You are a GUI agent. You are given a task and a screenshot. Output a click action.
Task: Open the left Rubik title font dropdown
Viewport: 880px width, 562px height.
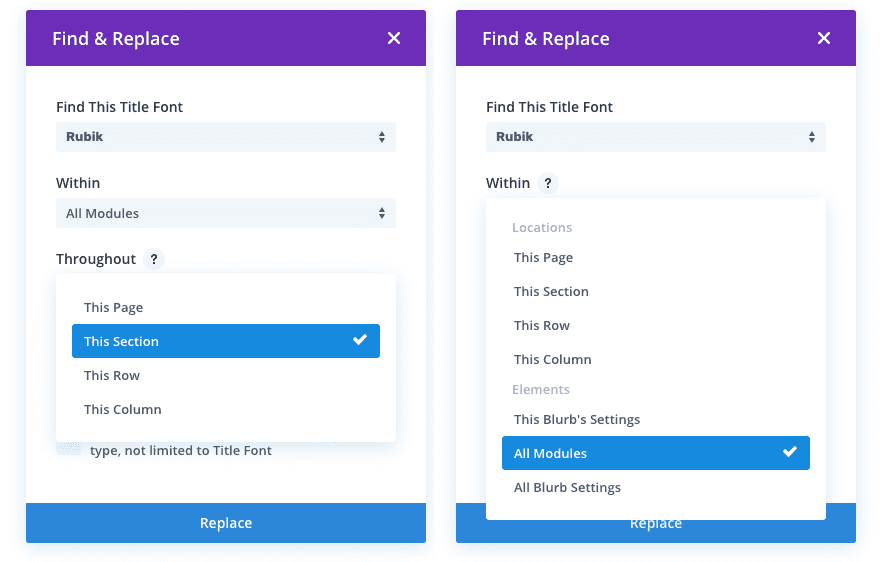tap(226, 137)
